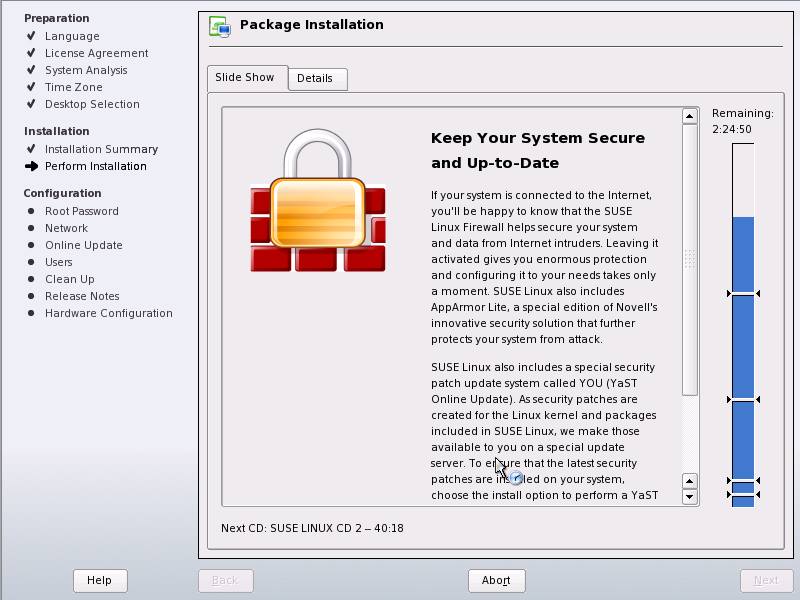The height and width of the screenshot is (600, 800).
Task: Click the paragraph starting 'If your system is connected'
Action: click(544, 267)
